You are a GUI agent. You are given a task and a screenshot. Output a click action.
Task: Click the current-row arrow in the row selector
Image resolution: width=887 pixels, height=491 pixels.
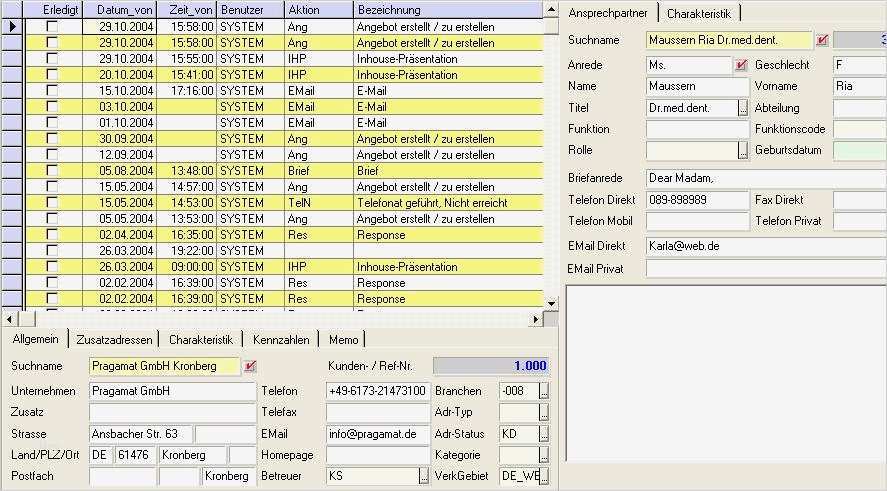tap(12, 27)
